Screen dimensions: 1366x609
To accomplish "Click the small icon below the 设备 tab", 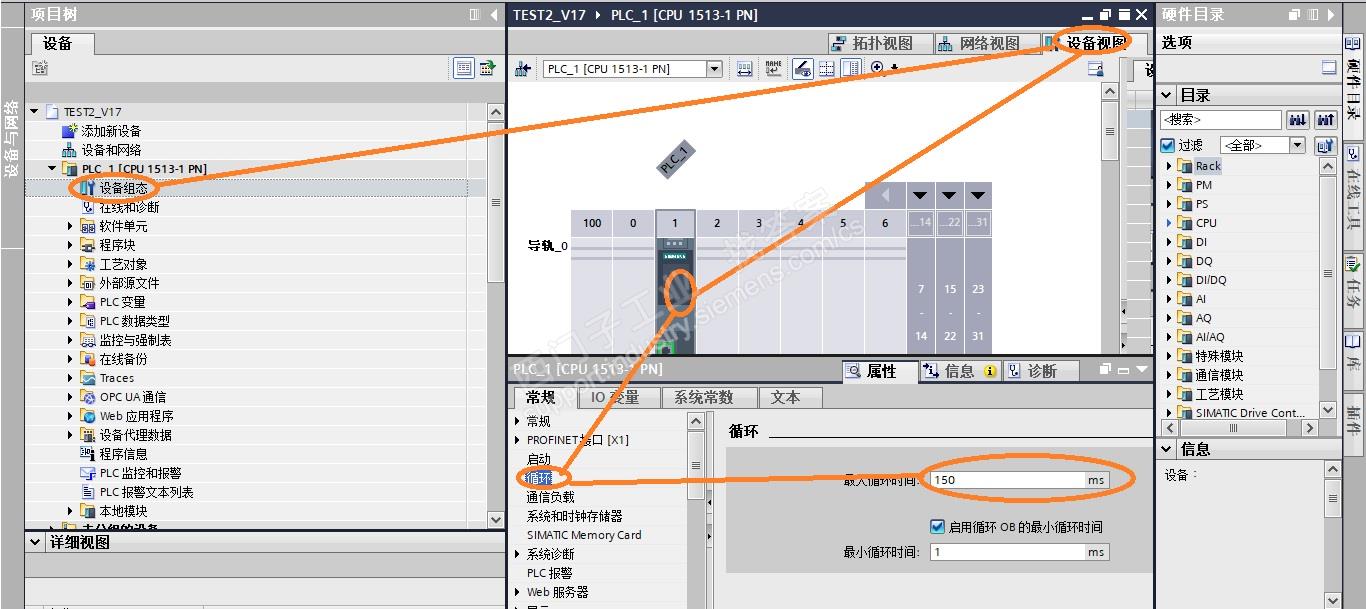I will (40, 68).
